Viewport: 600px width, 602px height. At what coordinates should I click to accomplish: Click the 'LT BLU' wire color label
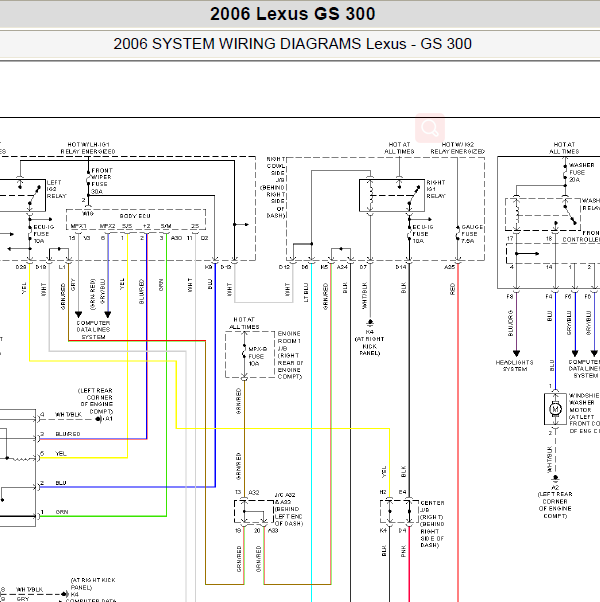pyautogui.click(x=306, y=293)
